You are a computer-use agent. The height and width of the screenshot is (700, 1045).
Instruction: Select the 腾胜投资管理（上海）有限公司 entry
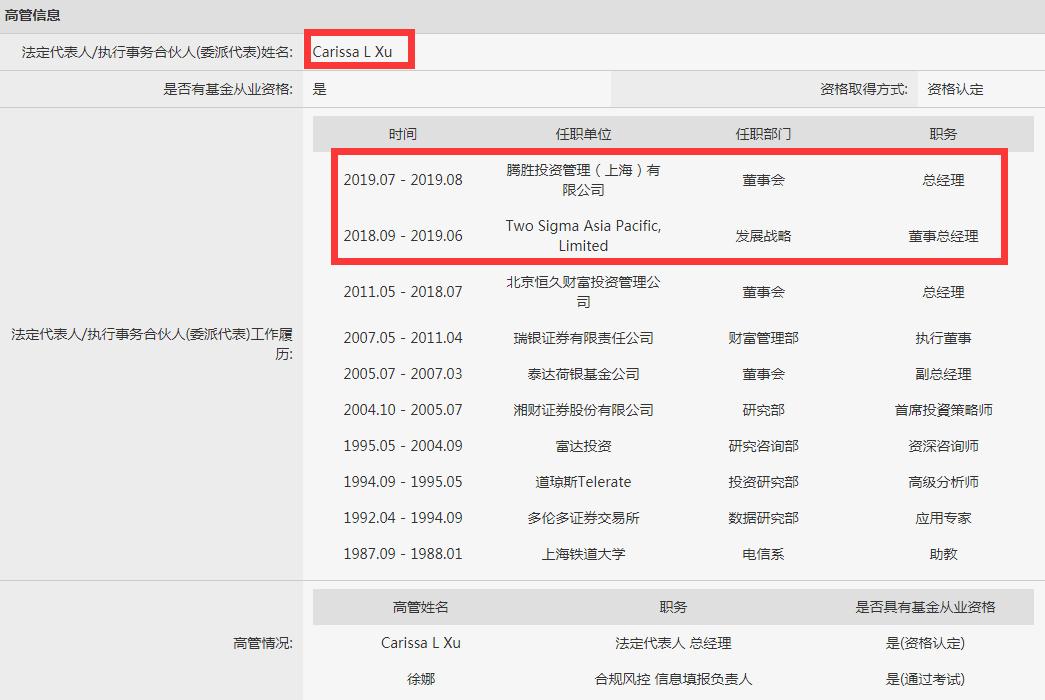[582, 180]
